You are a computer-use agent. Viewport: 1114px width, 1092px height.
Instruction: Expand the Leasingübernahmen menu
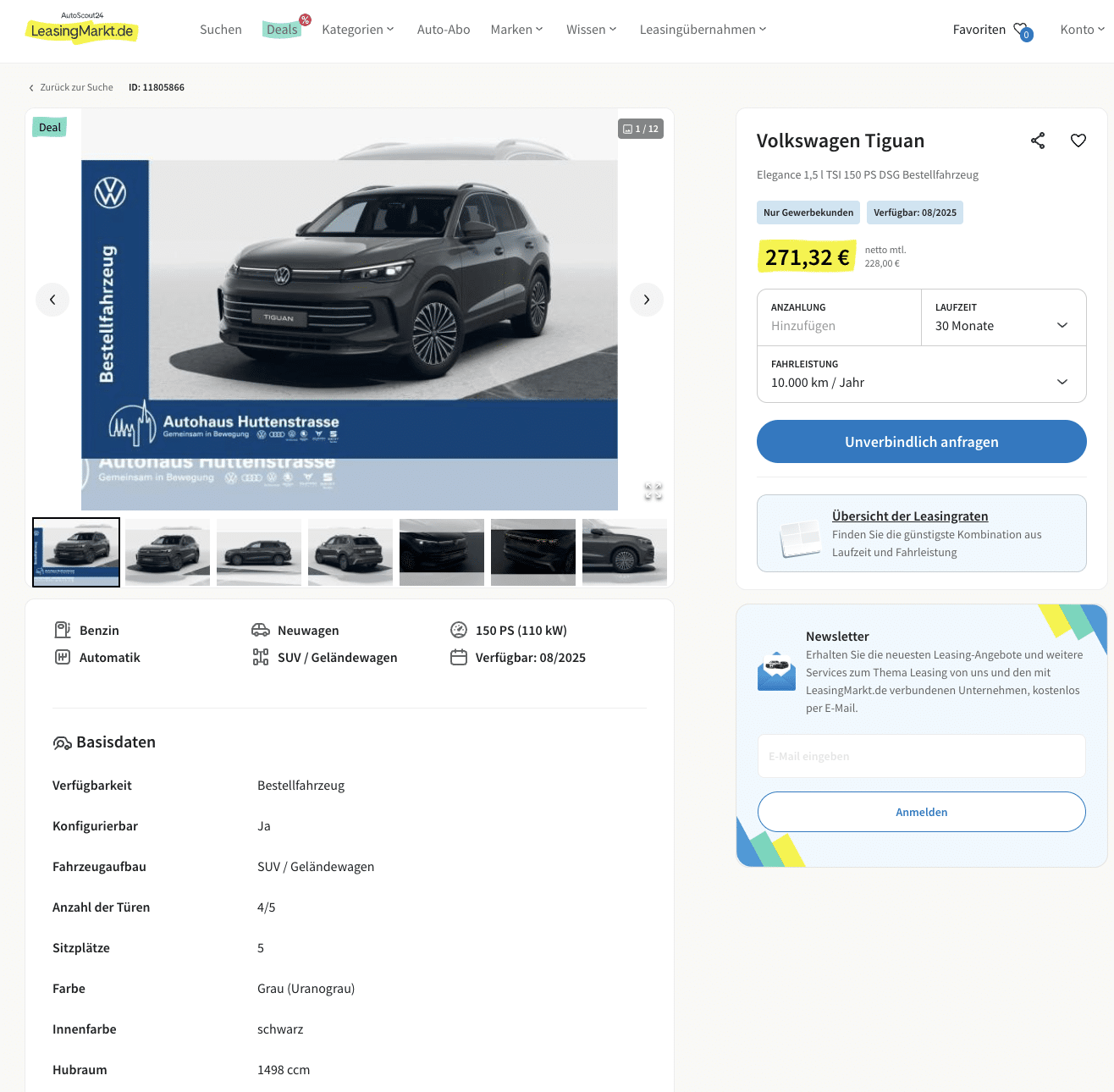703,30
